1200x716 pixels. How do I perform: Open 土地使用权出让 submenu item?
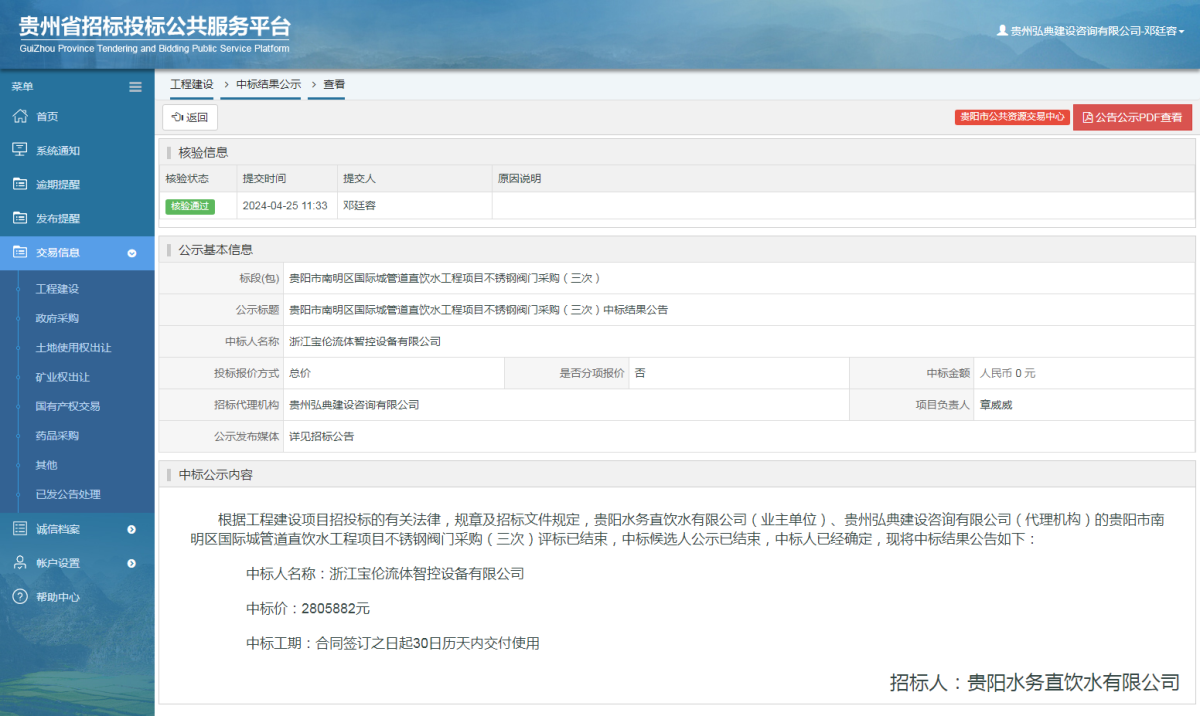click(x=73, y=348)
